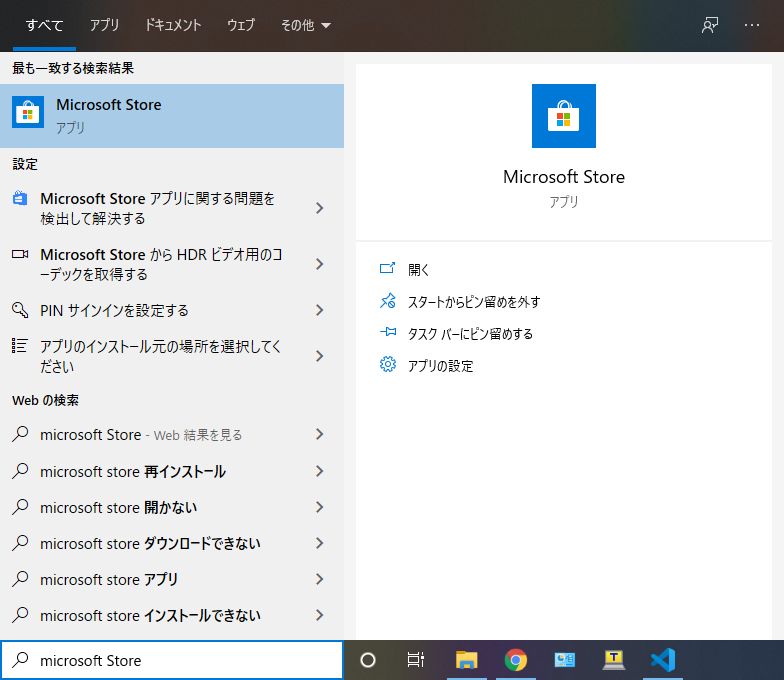Screen dimensions: 784x680
Task: Select タスク バーにピン留めする
Action: coord(470,334)
